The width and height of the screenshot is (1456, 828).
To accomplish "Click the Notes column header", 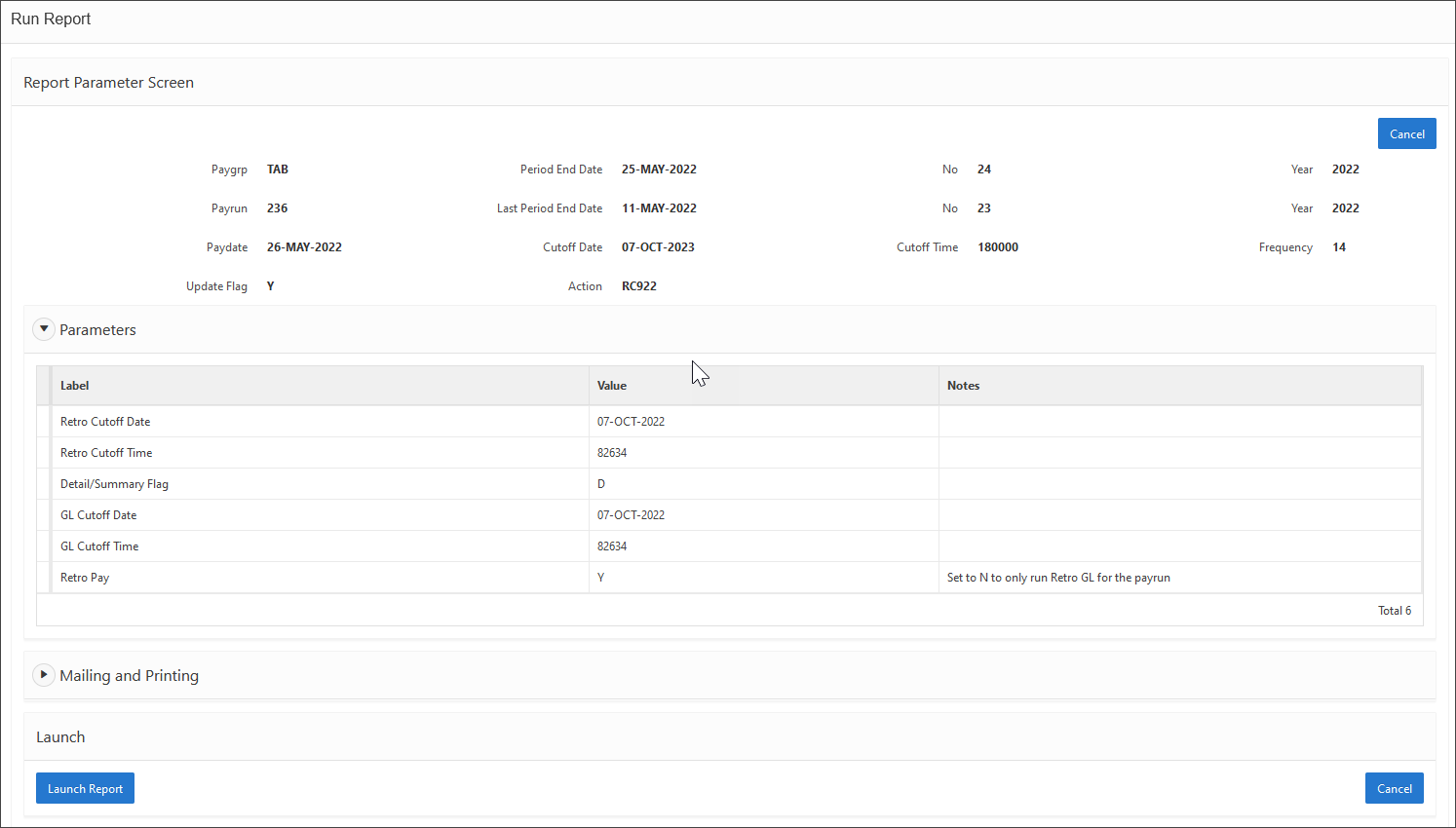I will (963, 386).
